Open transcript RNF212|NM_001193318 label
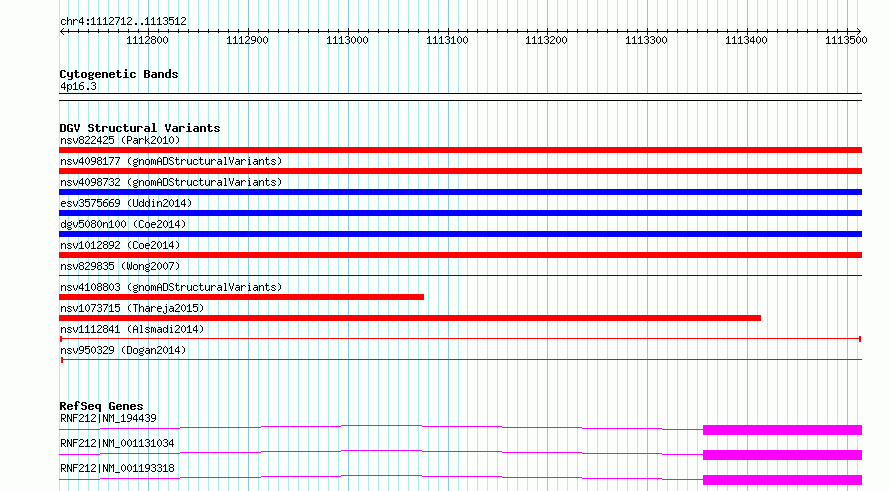This screenshot has width=890, height=491. tap(117, 468)
